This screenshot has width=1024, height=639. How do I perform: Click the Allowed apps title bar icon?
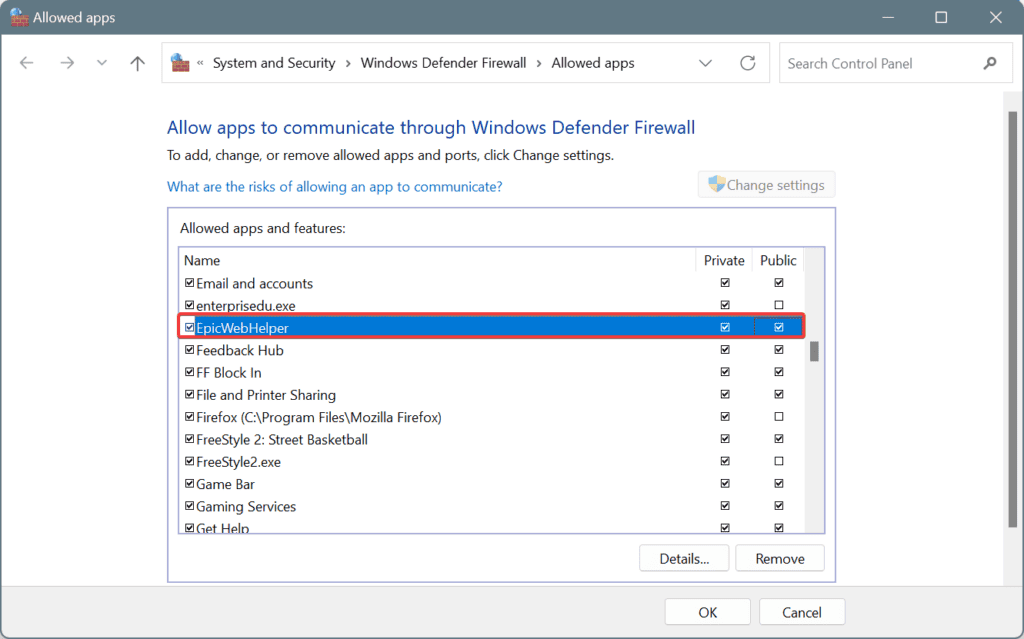coord(18,17)
